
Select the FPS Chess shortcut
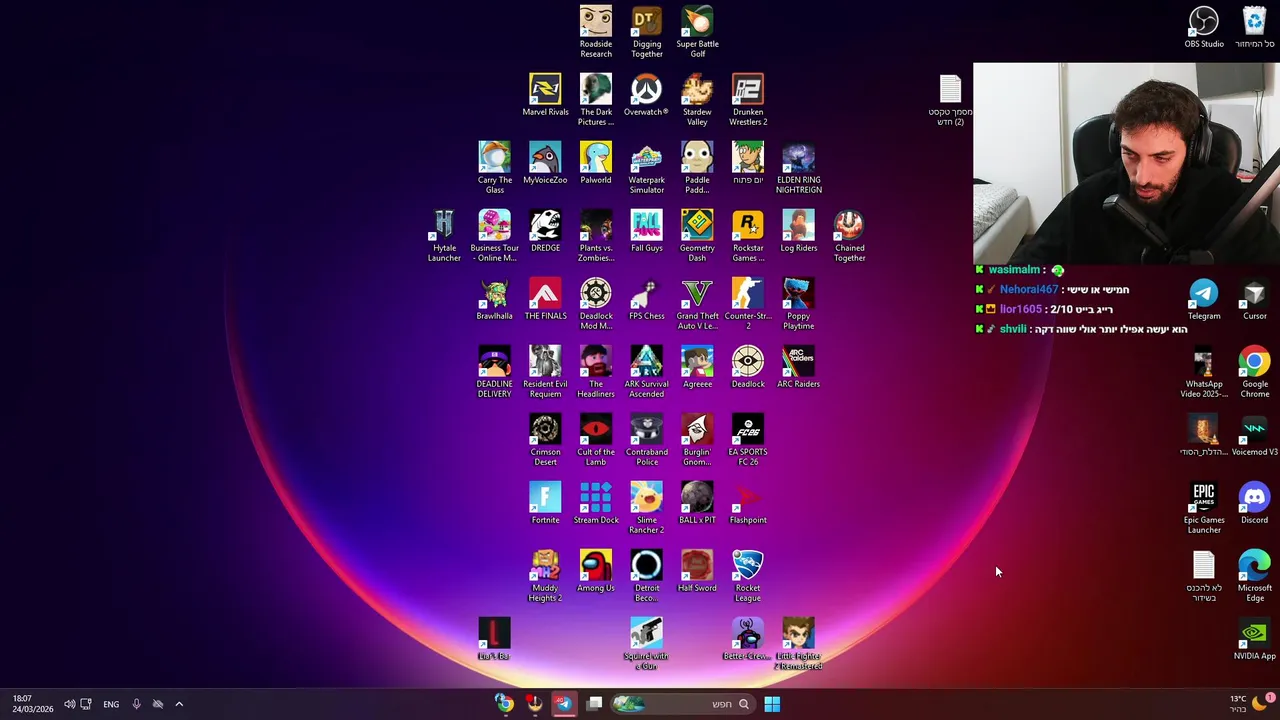click(647, 299)
